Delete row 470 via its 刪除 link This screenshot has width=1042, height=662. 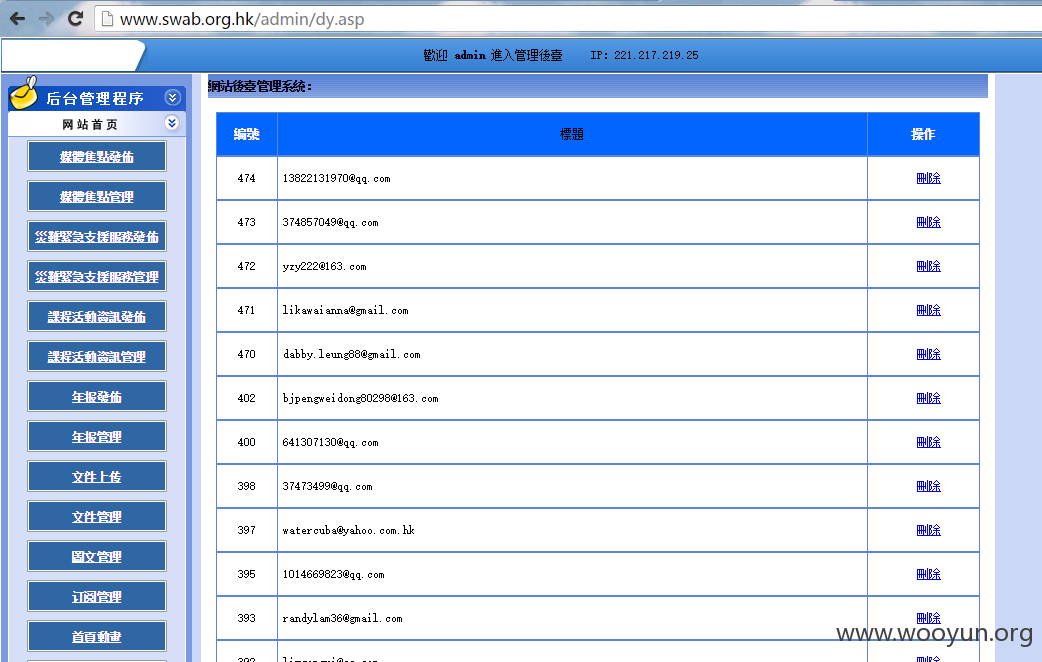coord(928,354)
